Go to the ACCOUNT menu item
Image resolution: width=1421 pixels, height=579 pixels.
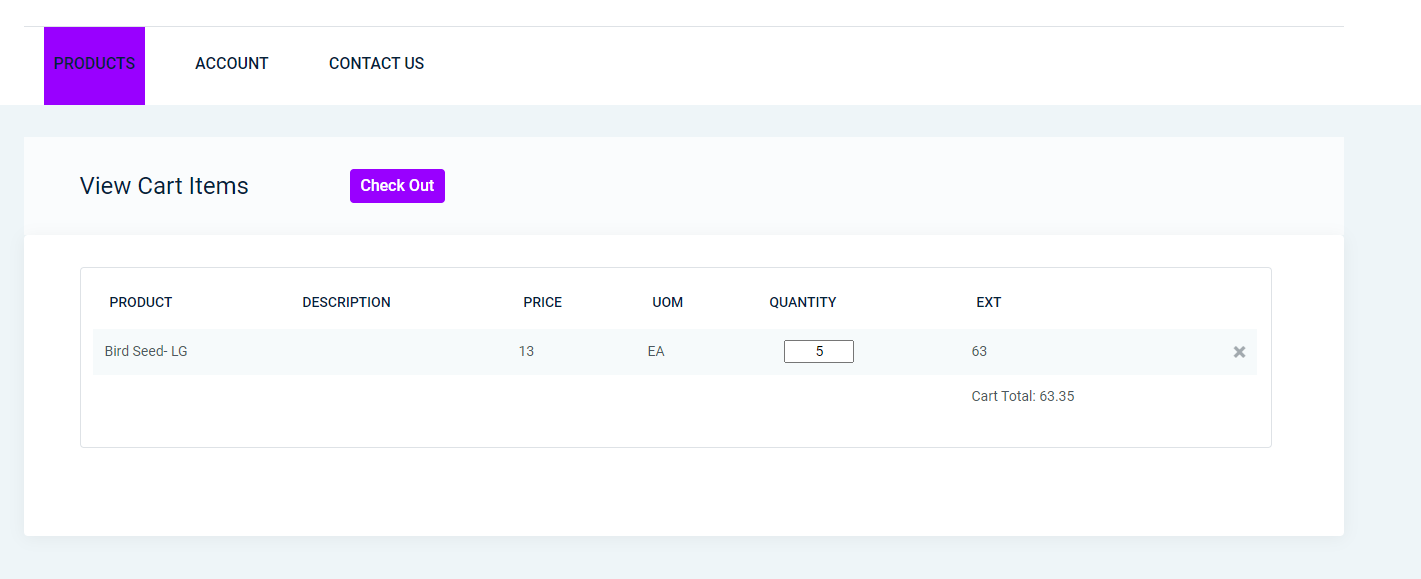pos(232,64)
